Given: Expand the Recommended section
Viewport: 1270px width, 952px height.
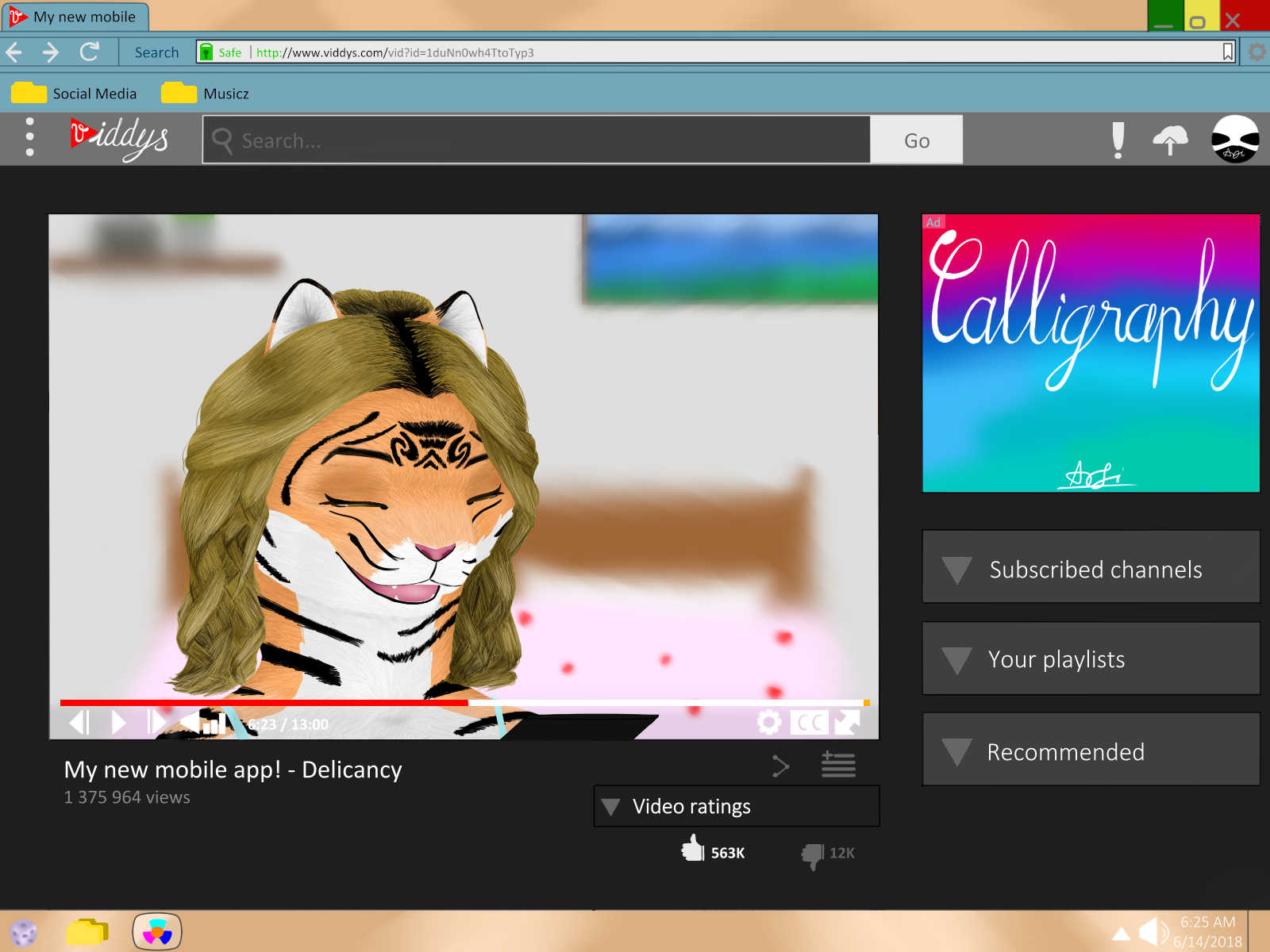Looking at the screenshot, I should [x=1091, y=750].
